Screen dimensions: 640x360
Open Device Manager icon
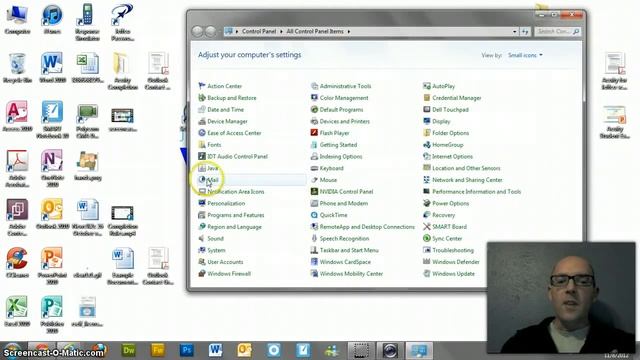pyautogui.click(x=202, y=121)
